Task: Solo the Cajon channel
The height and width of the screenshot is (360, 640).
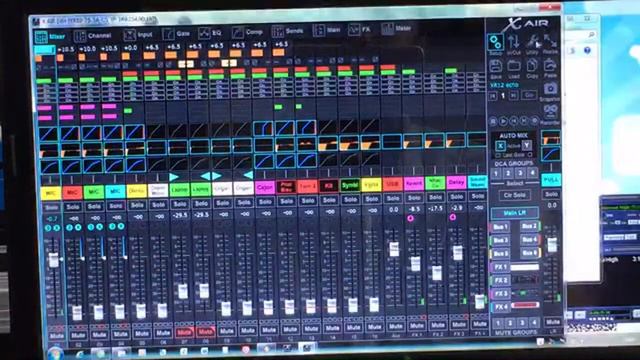Action: tap(265, 202)
